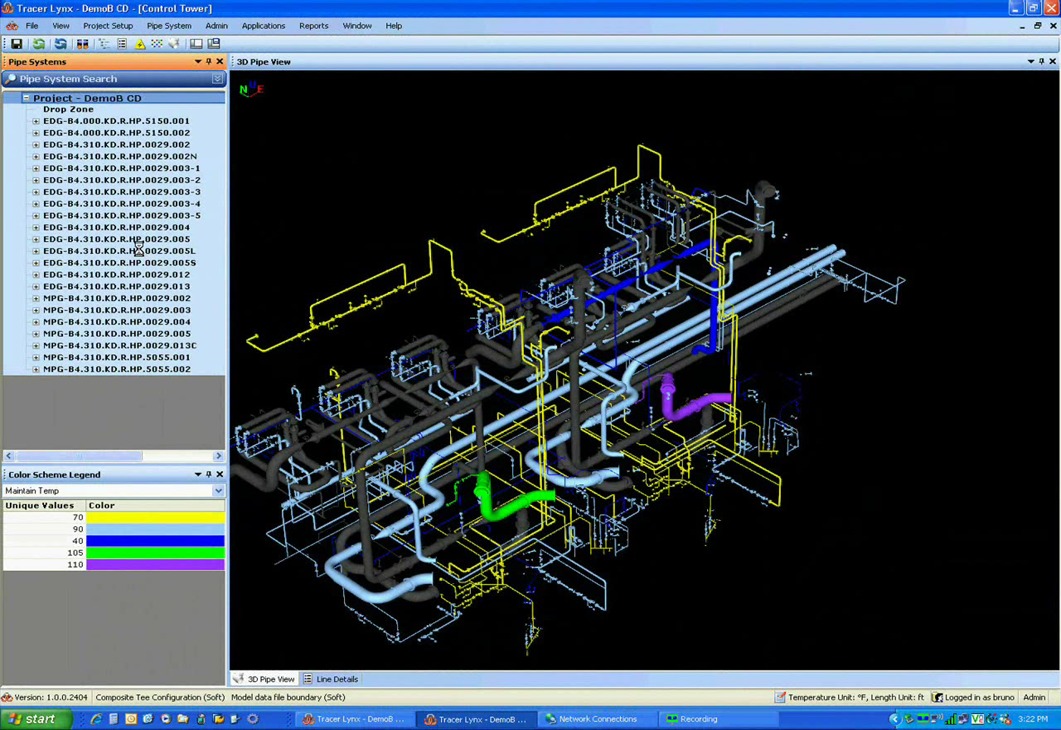Screen dimensions: 1061x730
Task: Click the Save floppy disk toolbar icon
Action: [16, 44]
